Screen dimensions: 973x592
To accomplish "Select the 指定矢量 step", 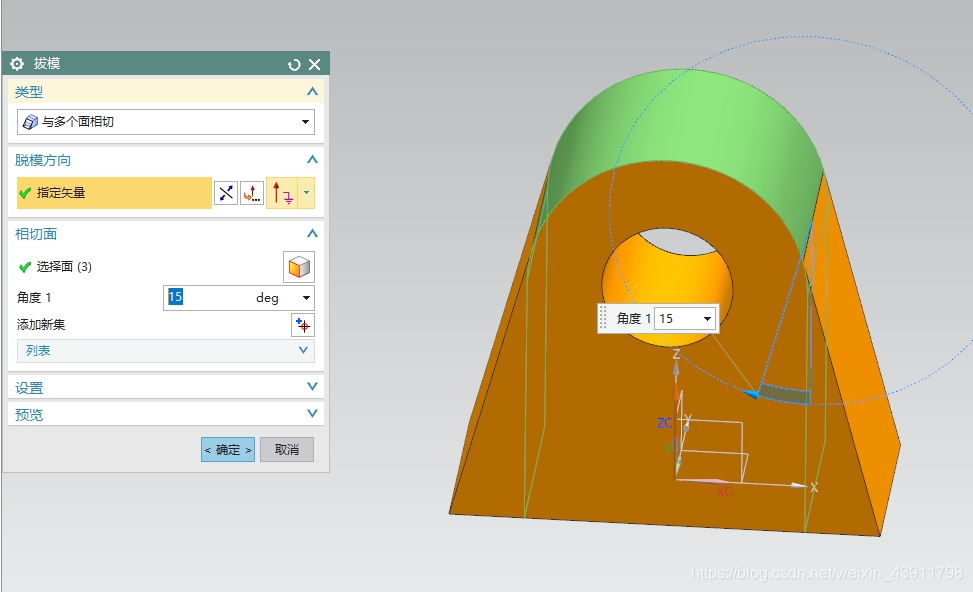I will pyautogui.click(x=114, y=193).
